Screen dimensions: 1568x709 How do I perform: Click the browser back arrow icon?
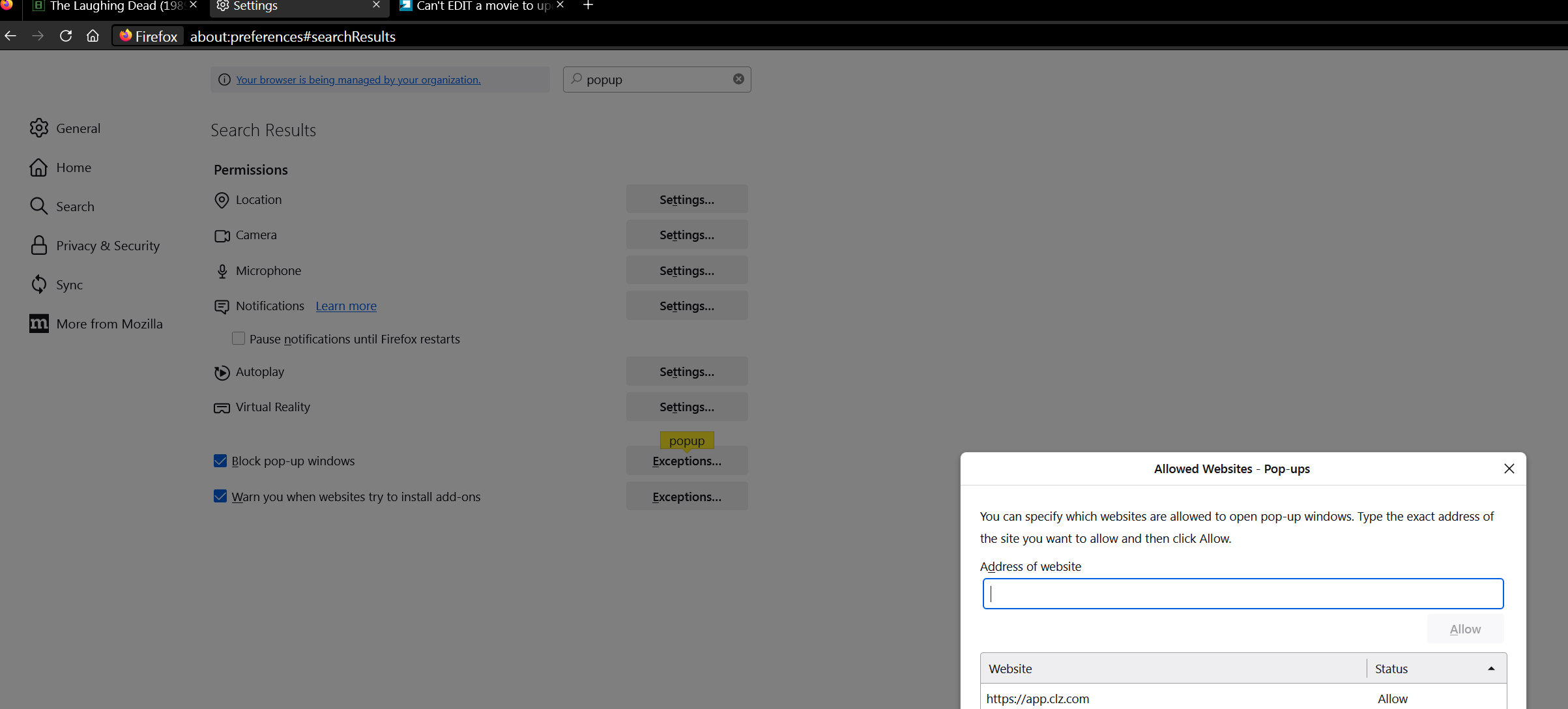tap(10, 36)
